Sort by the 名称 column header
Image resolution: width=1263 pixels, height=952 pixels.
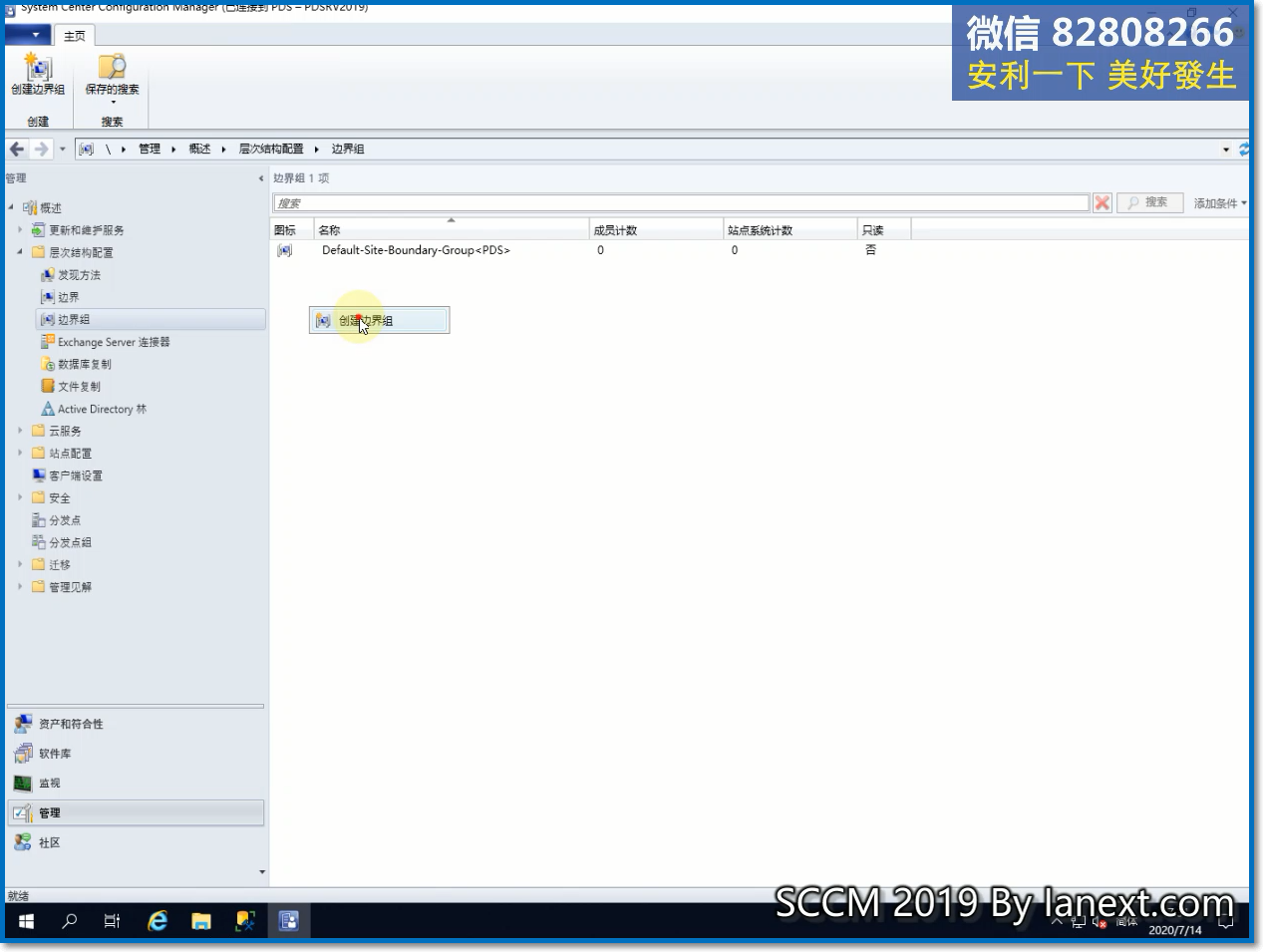451,229
